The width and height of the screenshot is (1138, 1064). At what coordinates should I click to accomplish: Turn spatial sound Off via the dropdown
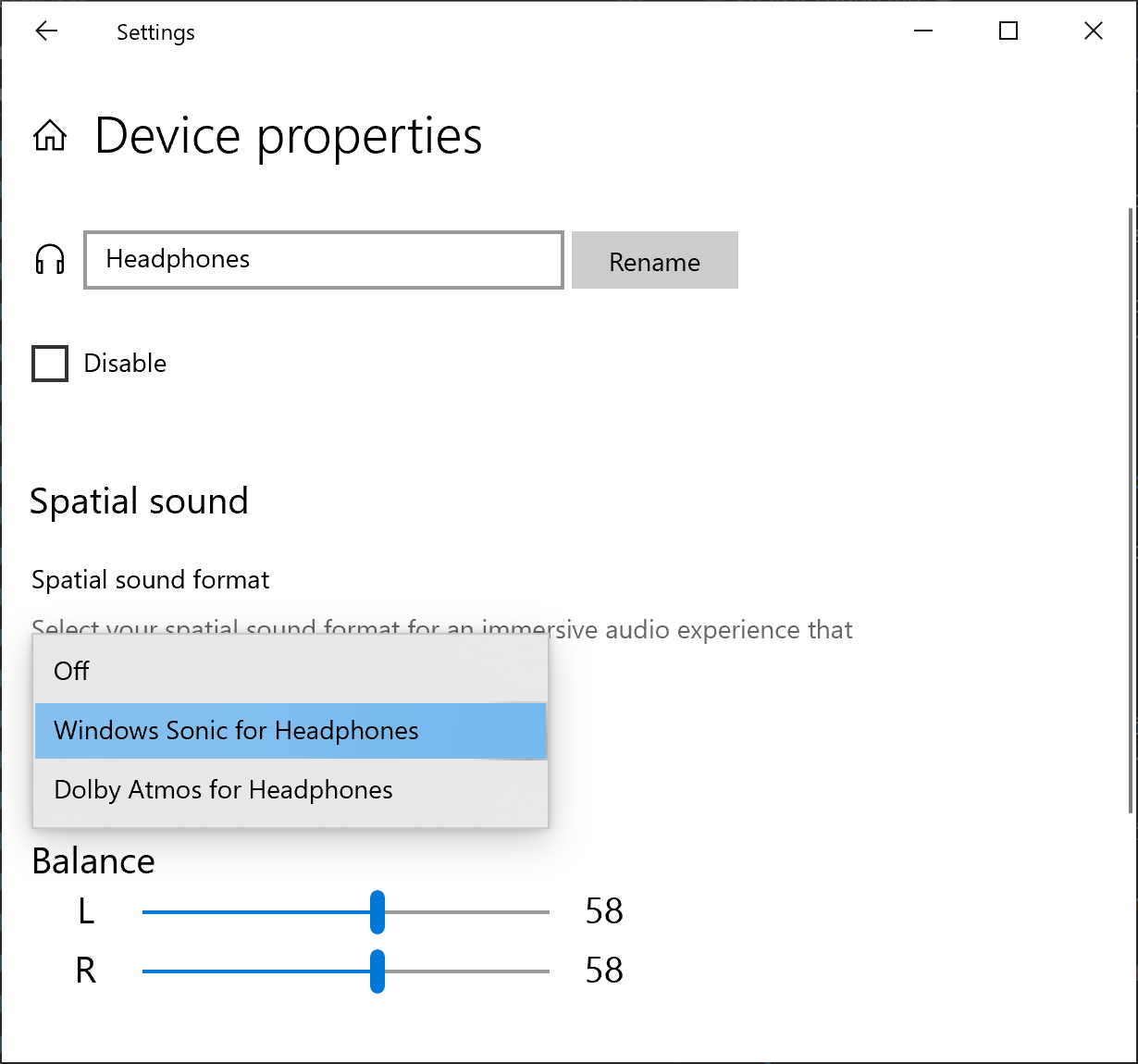pyautogui.click(x=71, y=671)
